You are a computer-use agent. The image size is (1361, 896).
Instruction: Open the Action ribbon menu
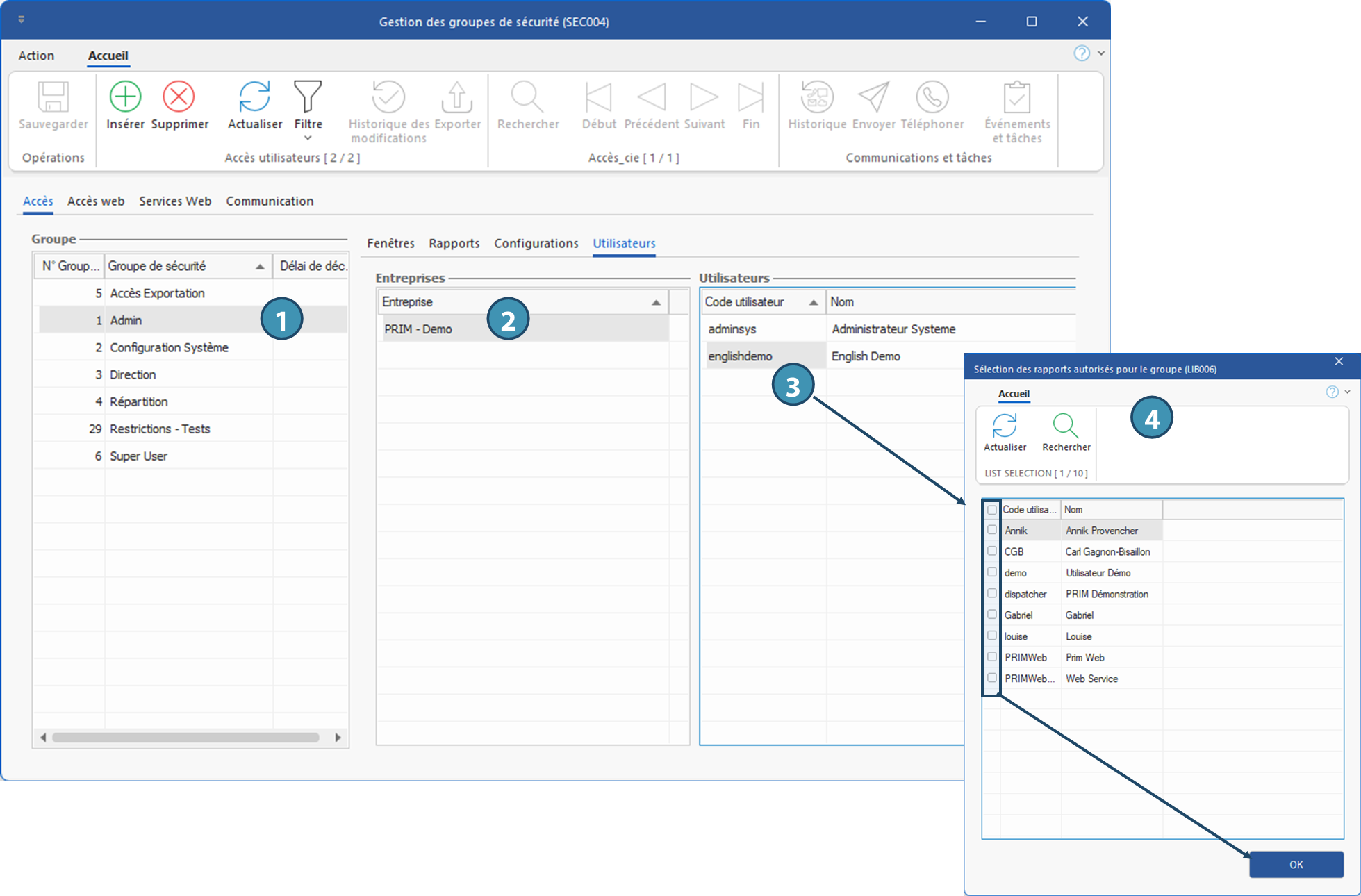[36, 56]
